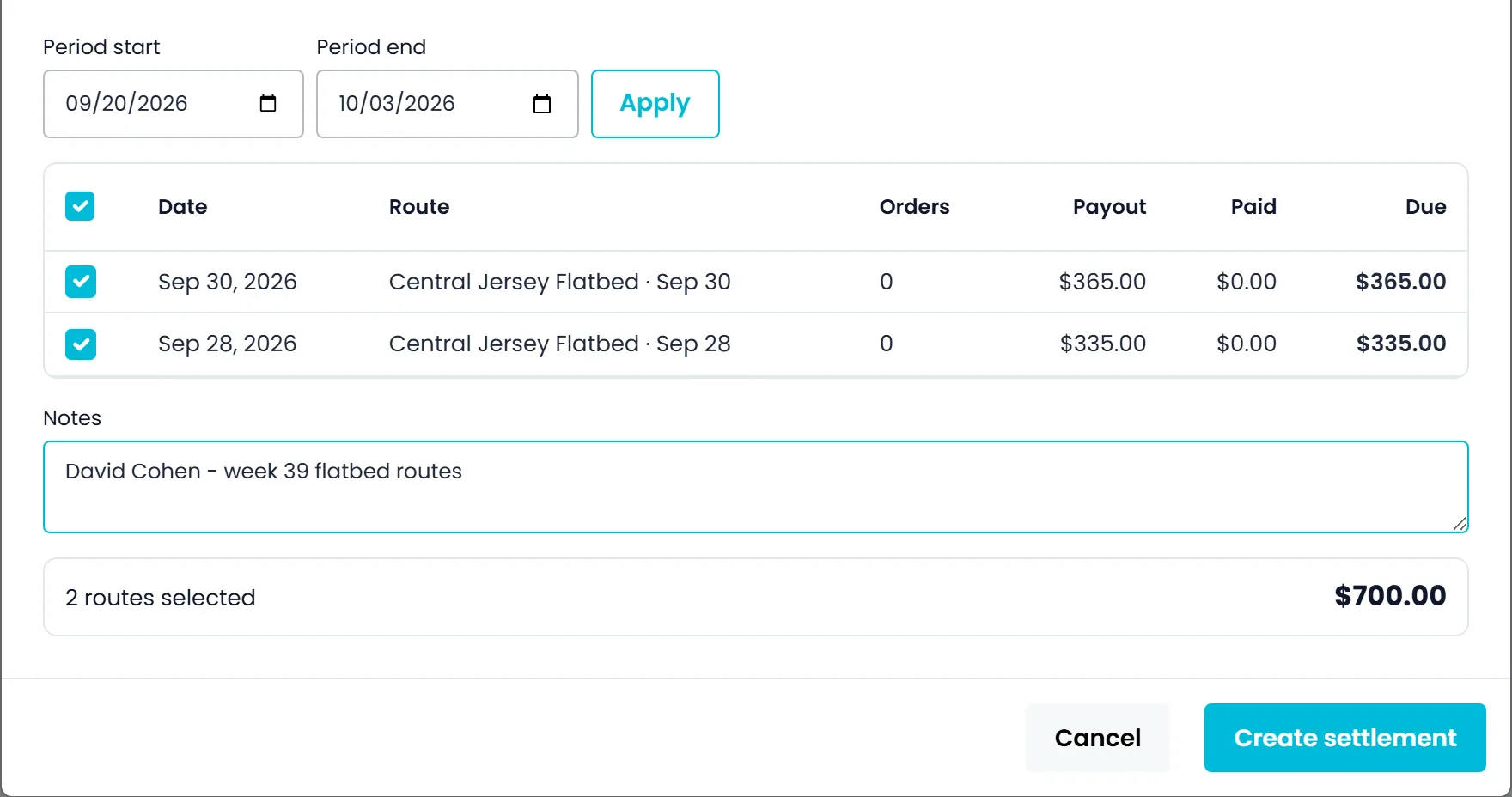Uncheck the Sep 30, 2026 route checkbox
The width and height of the screenshot is (1512, 797).
click(x=81, y=282)
